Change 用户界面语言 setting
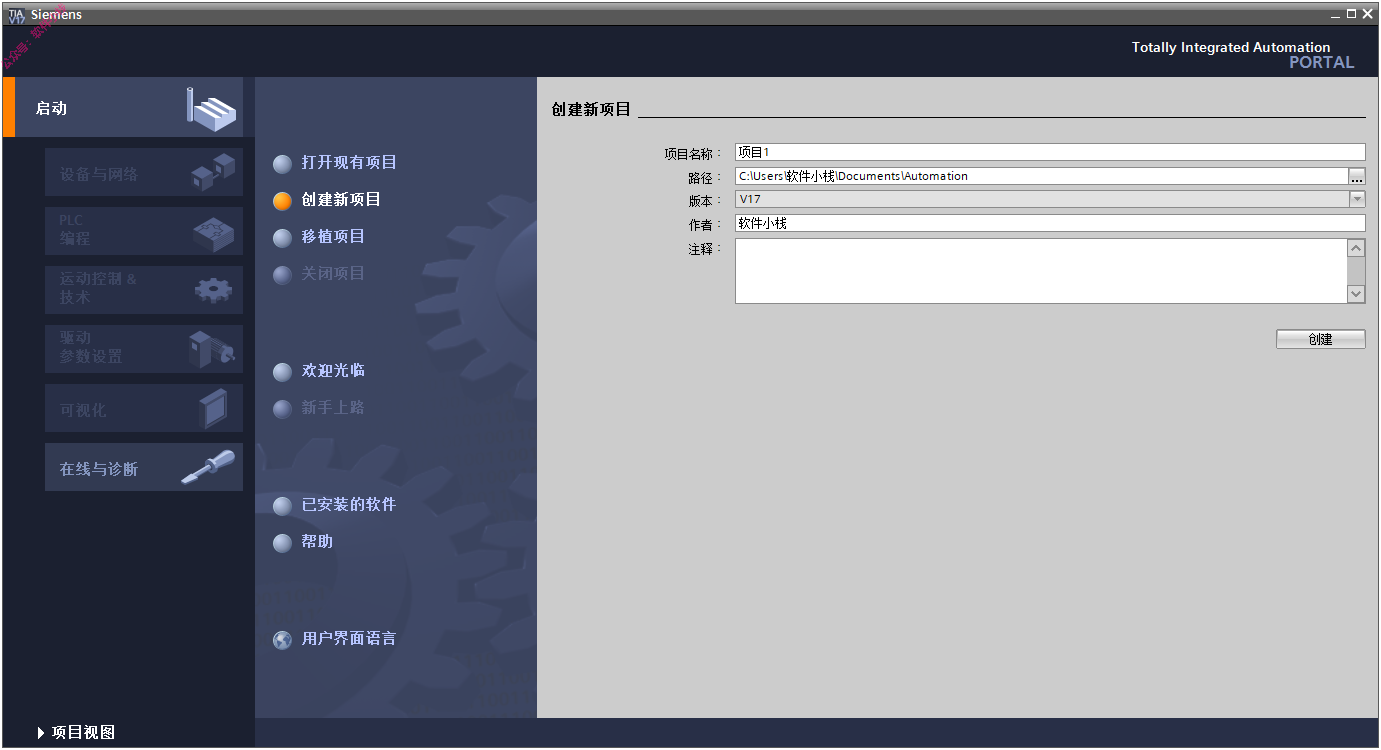 coord(349,638)
